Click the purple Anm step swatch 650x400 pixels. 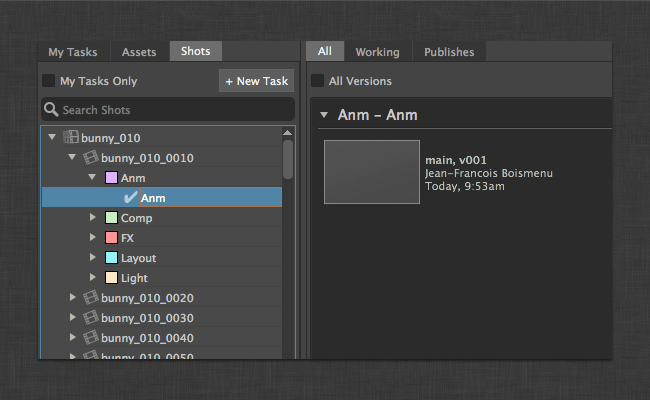[x=111, y=178]
